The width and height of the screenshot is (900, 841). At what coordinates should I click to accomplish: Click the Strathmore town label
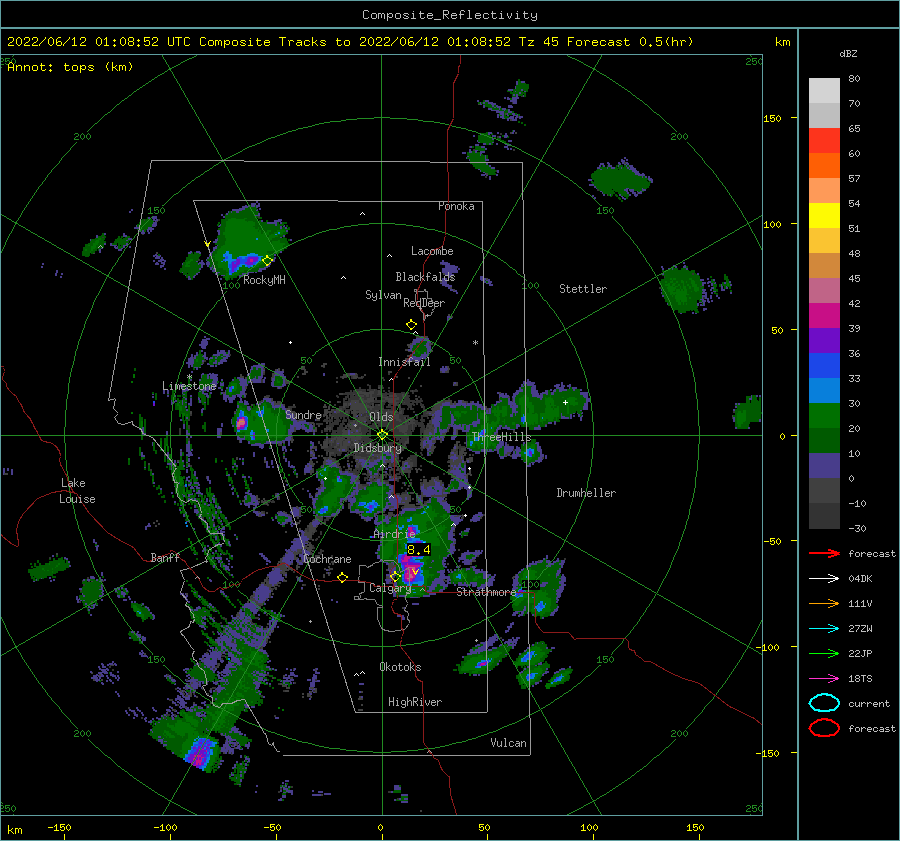coord(486,592)
